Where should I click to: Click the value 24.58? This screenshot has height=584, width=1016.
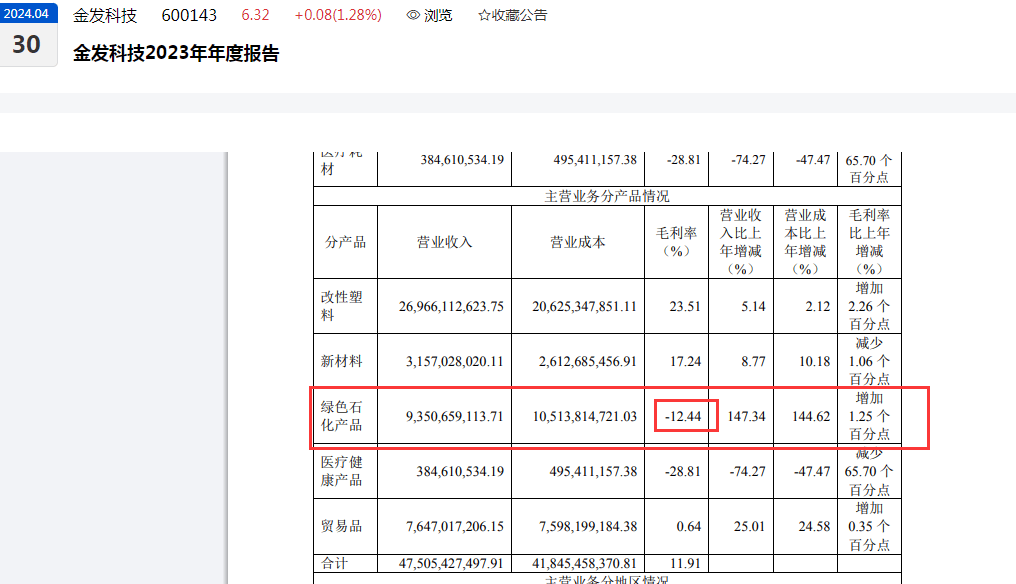814,527
